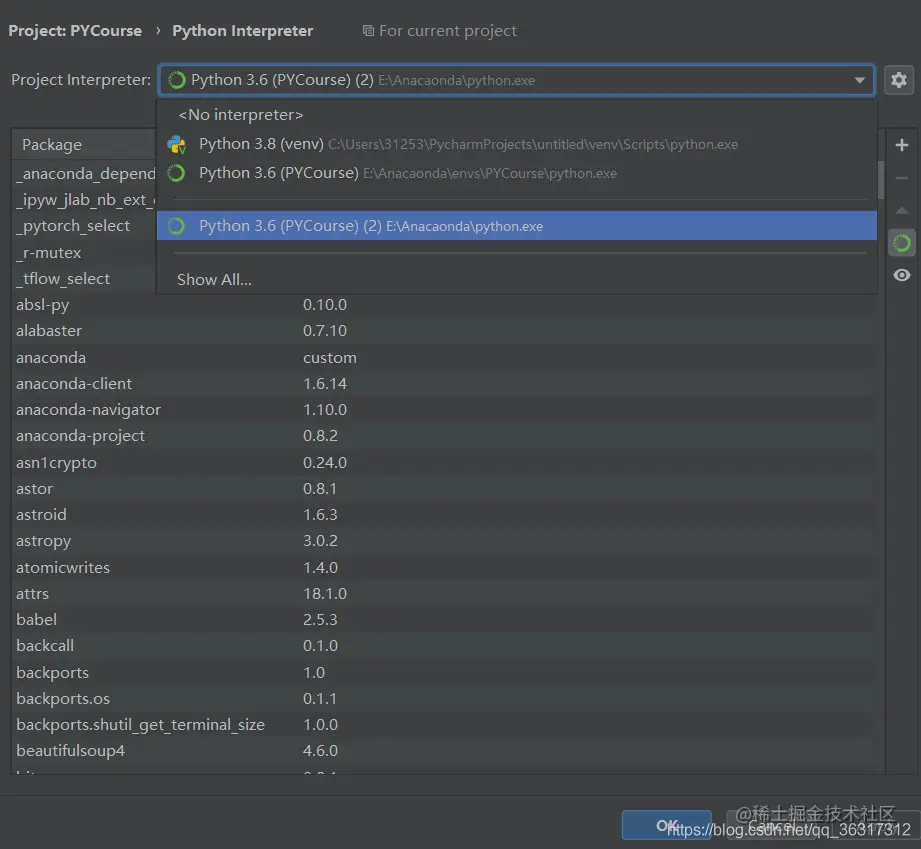Select the _anaconda_depend package row
Image resolution: width=921 pixels, height=849 pixels.
coord(84,174)
